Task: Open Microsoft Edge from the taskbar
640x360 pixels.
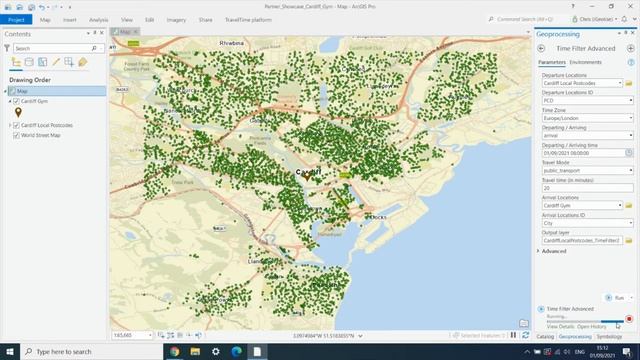Action: [237, 351]
